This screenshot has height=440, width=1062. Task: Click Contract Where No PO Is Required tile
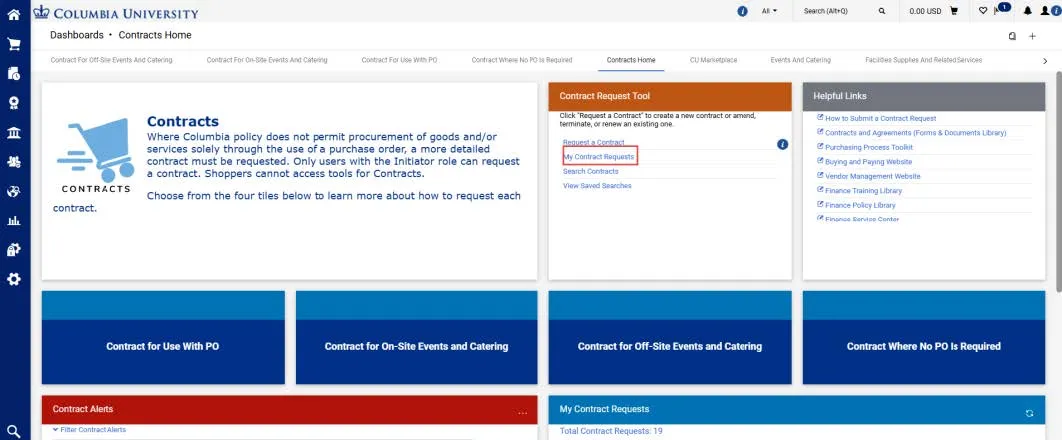coord(924,337)
